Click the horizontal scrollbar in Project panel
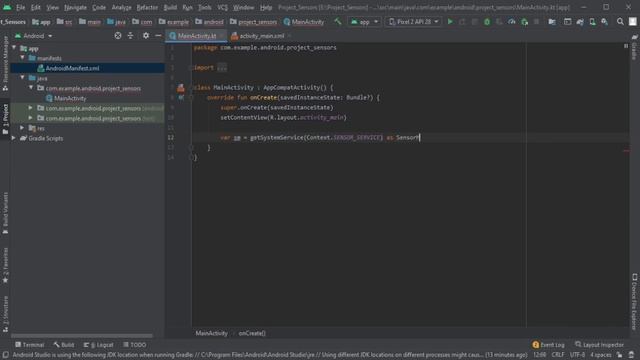 (82, 336)
